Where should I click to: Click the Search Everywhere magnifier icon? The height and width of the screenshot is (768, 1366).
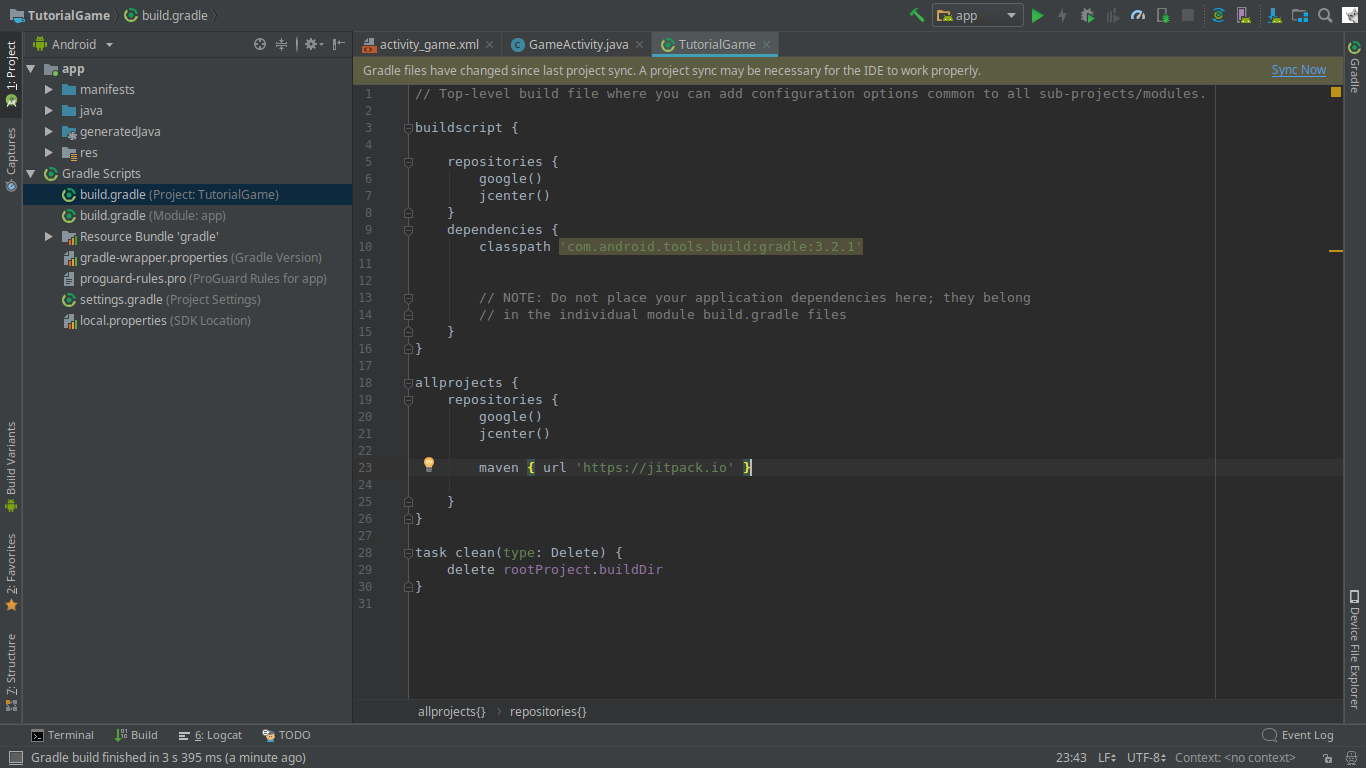coord(1325,15)
